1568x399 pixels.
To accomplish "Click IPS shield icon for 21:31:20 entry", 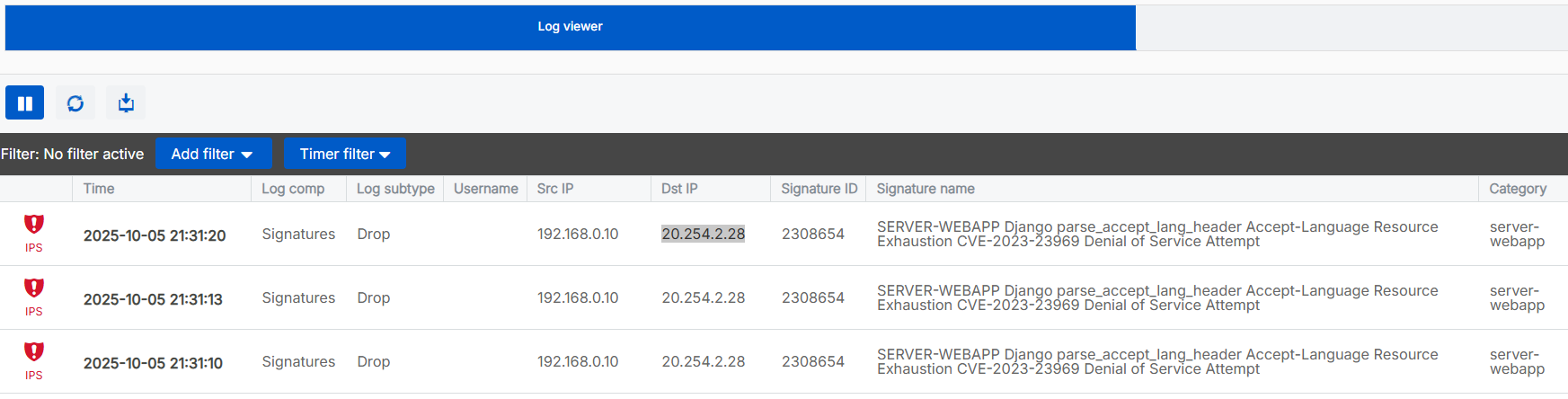I will [x=34, y=224].
